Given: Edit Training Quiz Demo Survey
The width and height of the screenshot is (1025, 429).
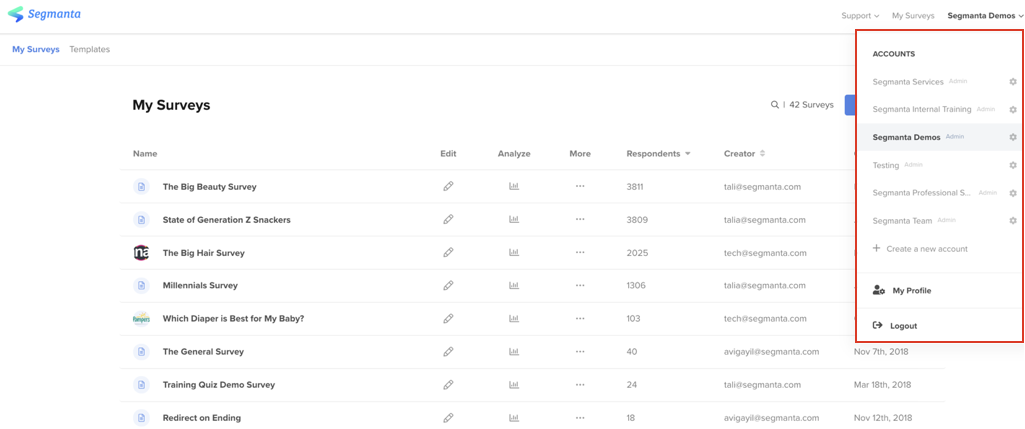Looking at the screenshot, I should click(x=448, y=385).
